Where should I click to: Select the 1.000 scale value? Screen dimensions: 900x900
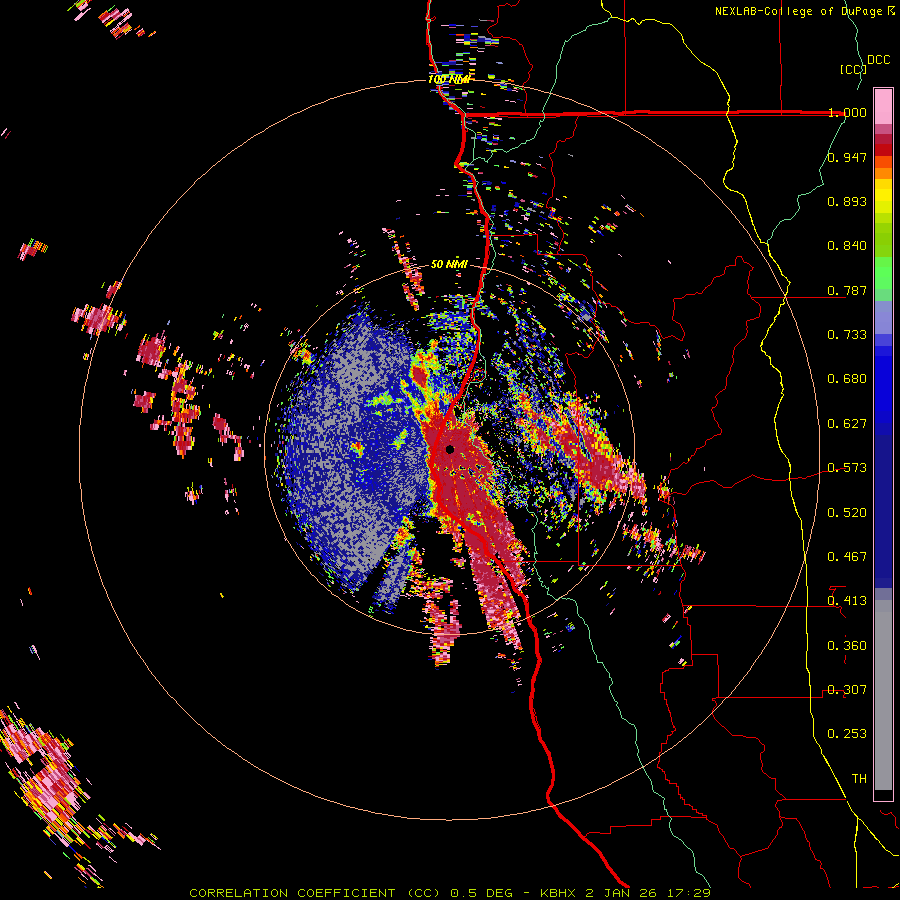coord(847,112)
